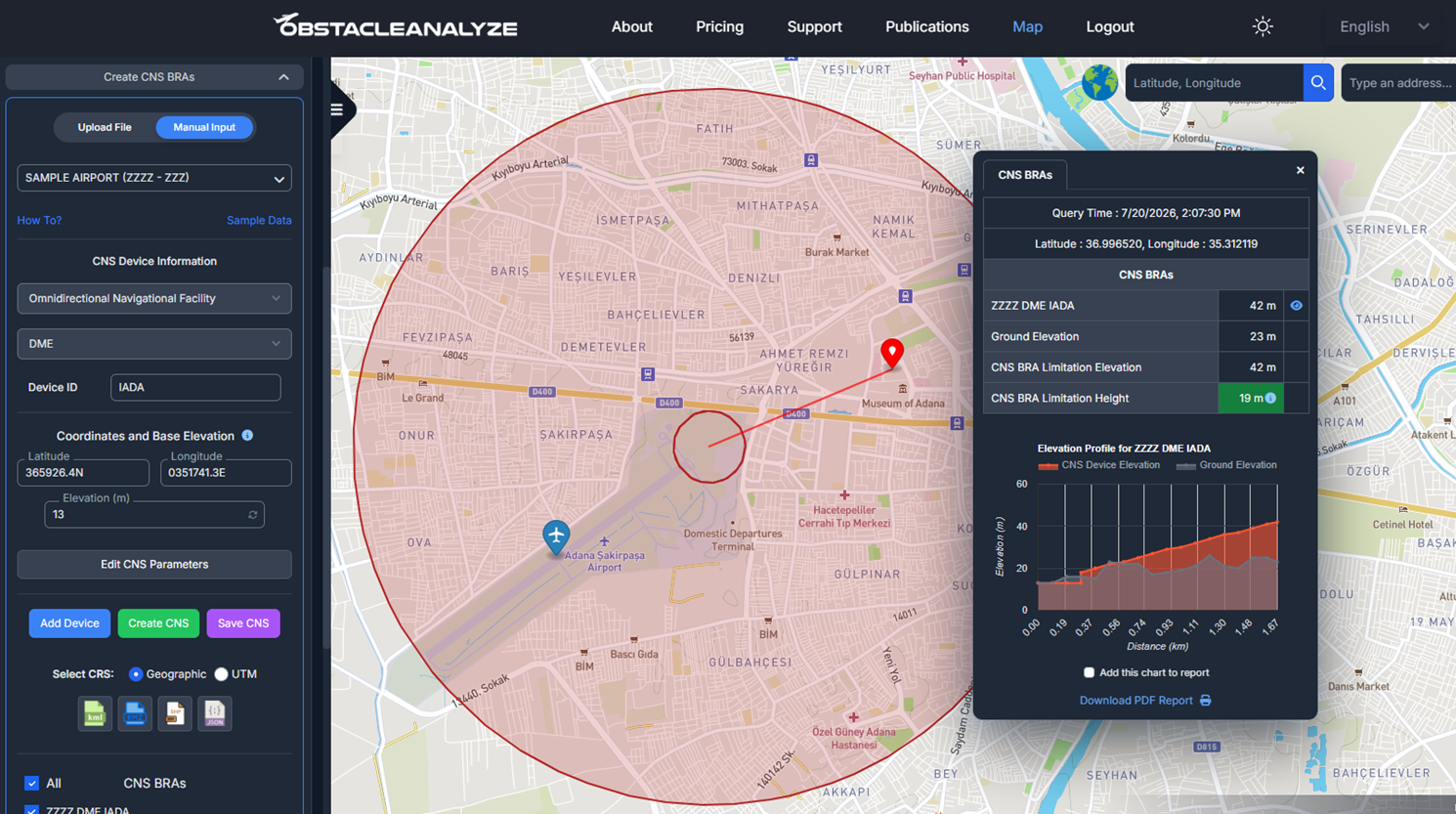Export CNS data as KML file
Image resolution: width=1456 pixels, height=814 pixels.
[x=95, y=713]
